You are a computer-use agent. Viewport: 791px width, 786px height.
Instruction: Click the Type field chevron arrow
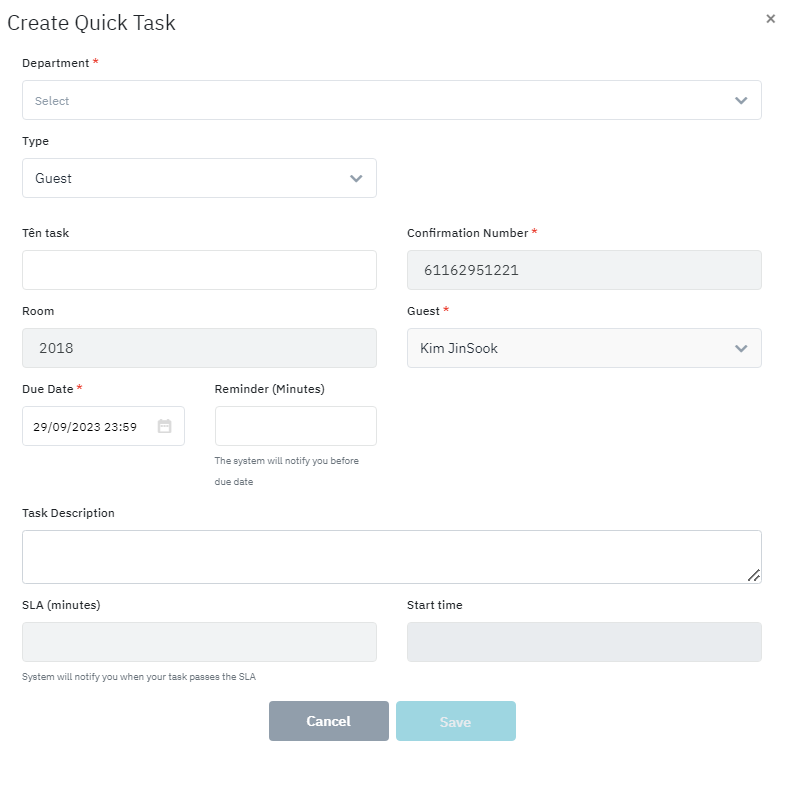point(356,178)
